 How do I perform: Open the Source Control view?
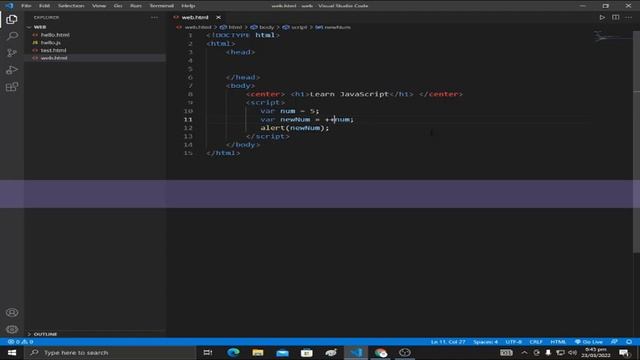(x=12, y=53)
